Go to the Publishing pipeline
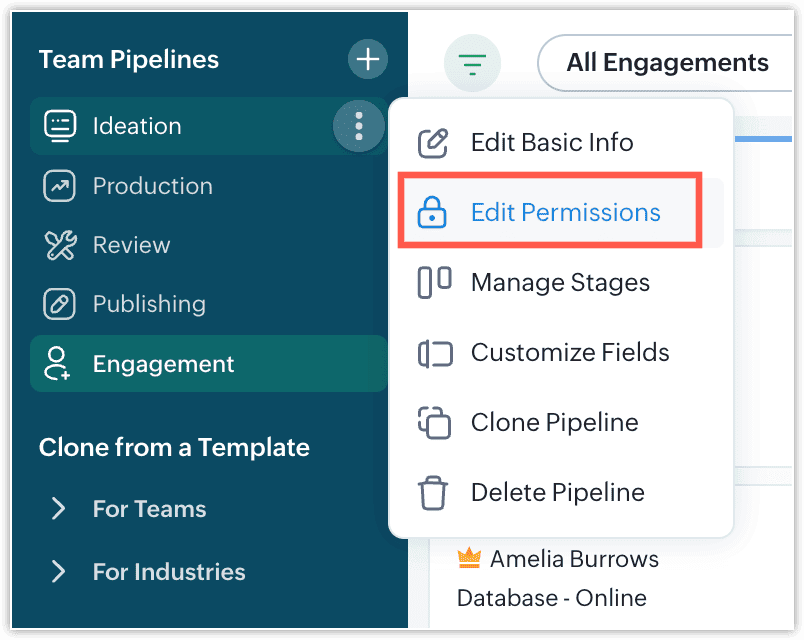Screen dimensions: 804x640 point(149,304)
